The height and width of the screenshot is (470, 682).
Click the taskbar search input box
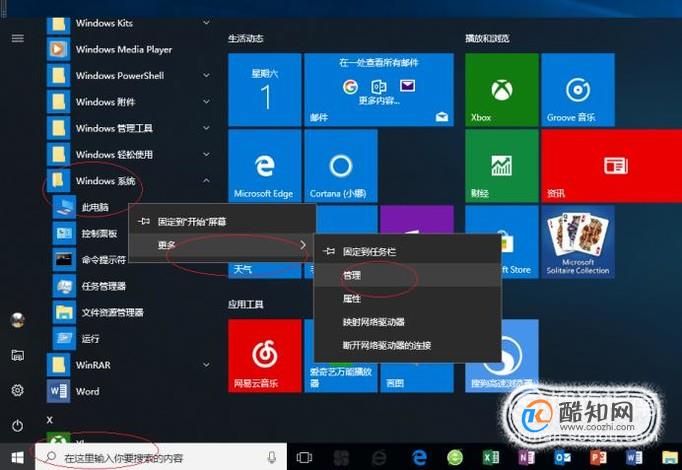161,457
